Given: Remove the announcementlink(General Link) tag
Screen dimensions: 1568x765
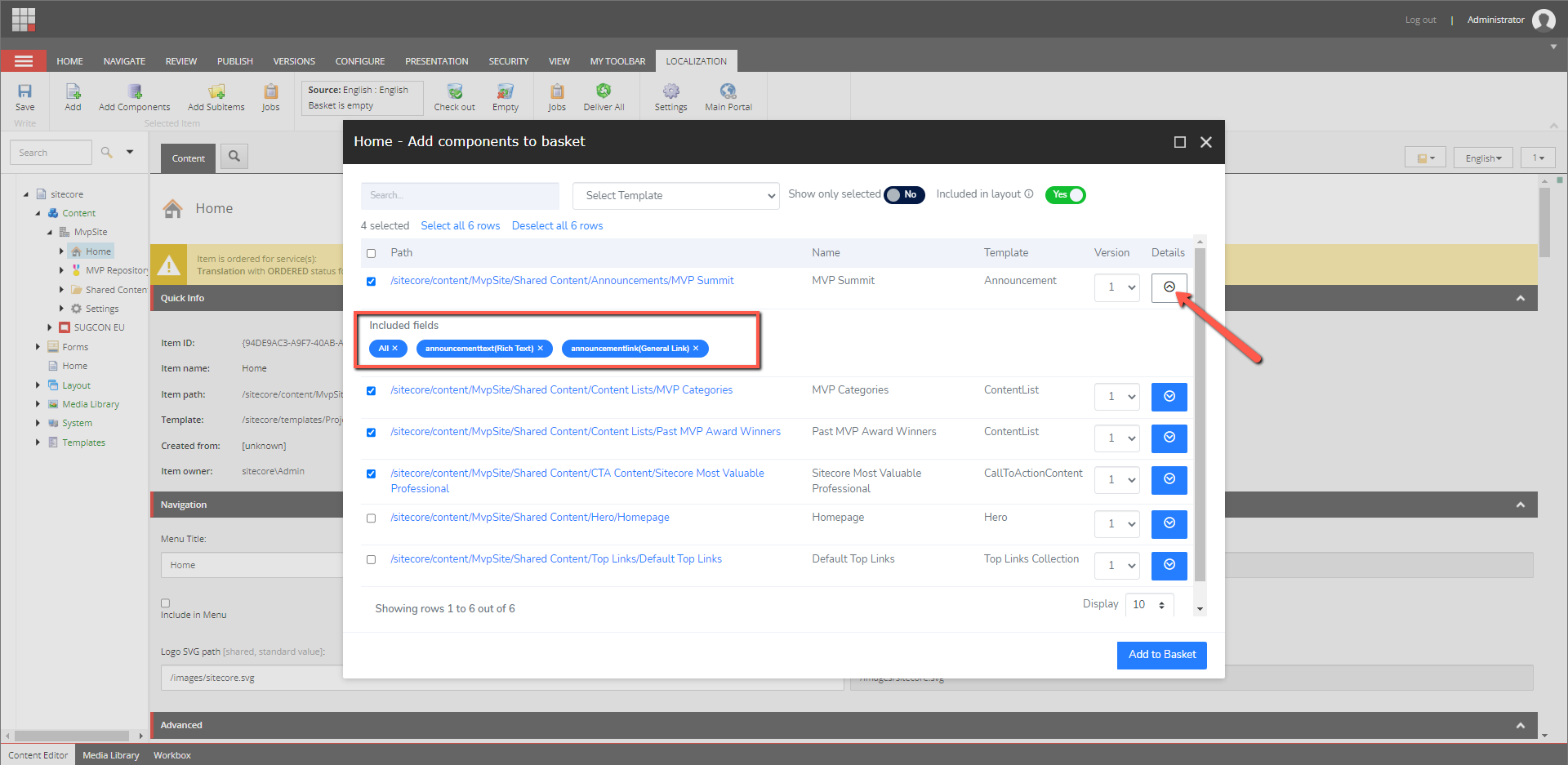Looking at the screenshot, I should coord(696,349).
